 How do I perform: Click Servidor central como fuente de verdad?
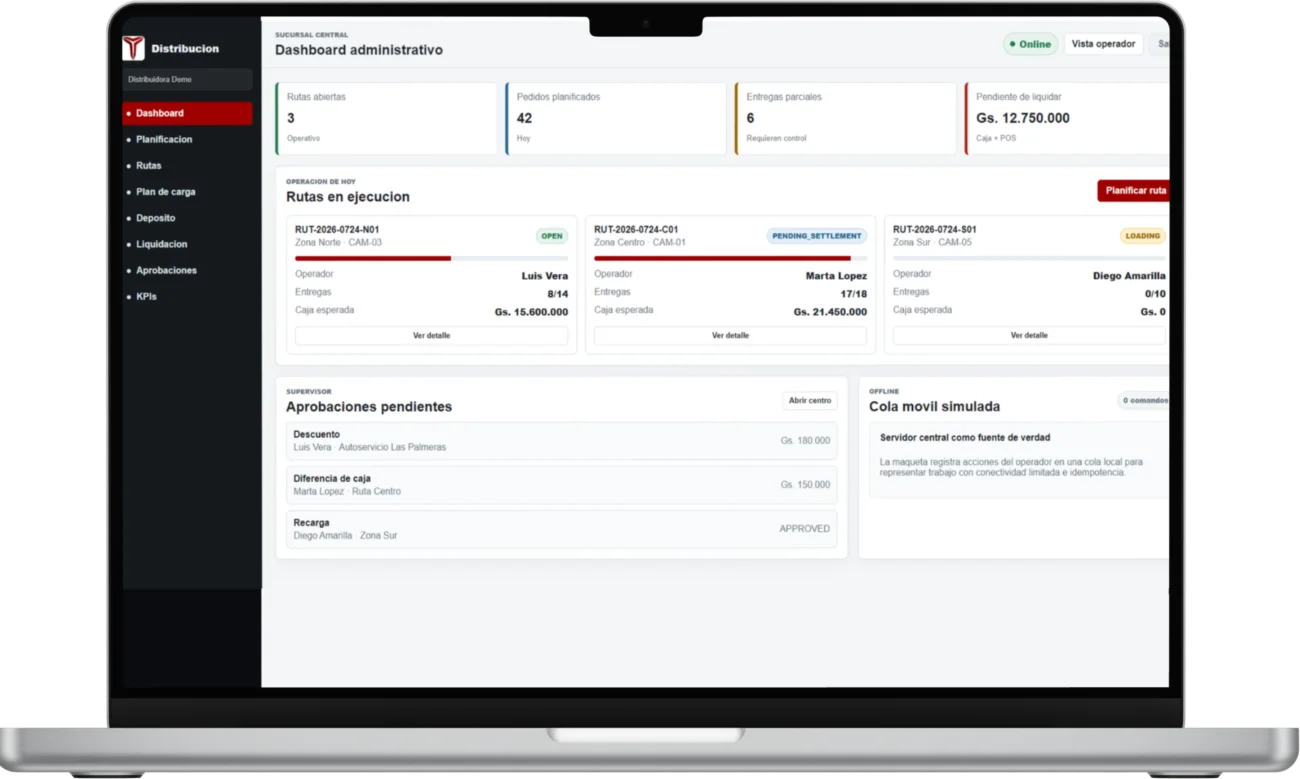click(965, 438)
